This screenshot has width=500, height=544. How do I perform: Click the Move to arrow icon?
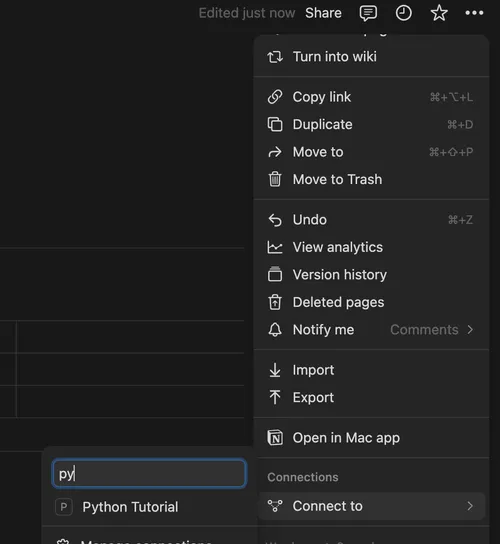(275, 152)
